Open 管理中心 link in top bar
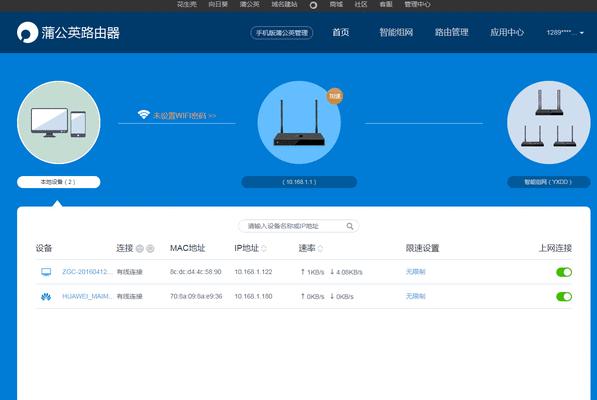This screenshot has height=400, width=597. (x=417, y=4)
